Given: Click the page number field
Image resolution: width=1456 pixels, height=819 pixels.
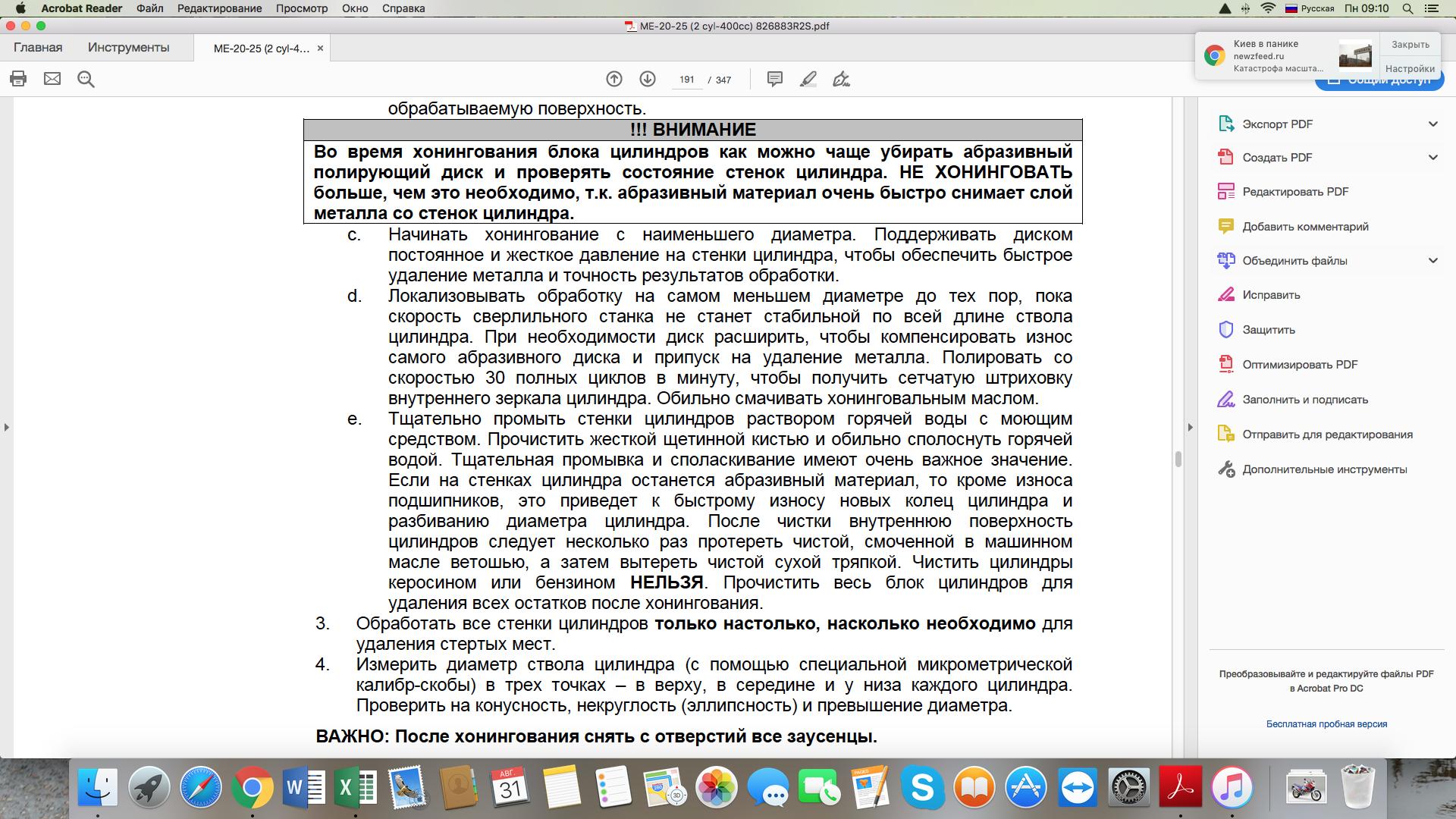Looking at the screenshot, I should (687, 80).
